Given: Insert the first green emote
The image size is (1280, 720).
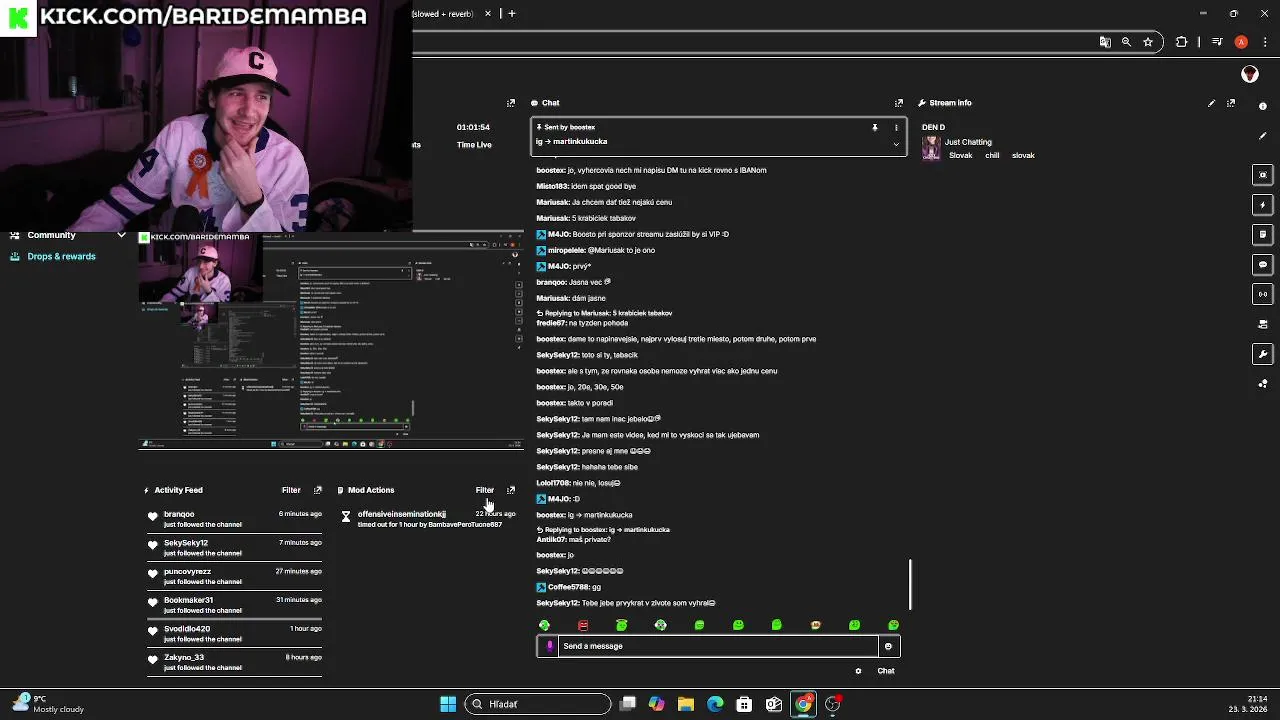Looking at the screenshot, I should [544, 625].
